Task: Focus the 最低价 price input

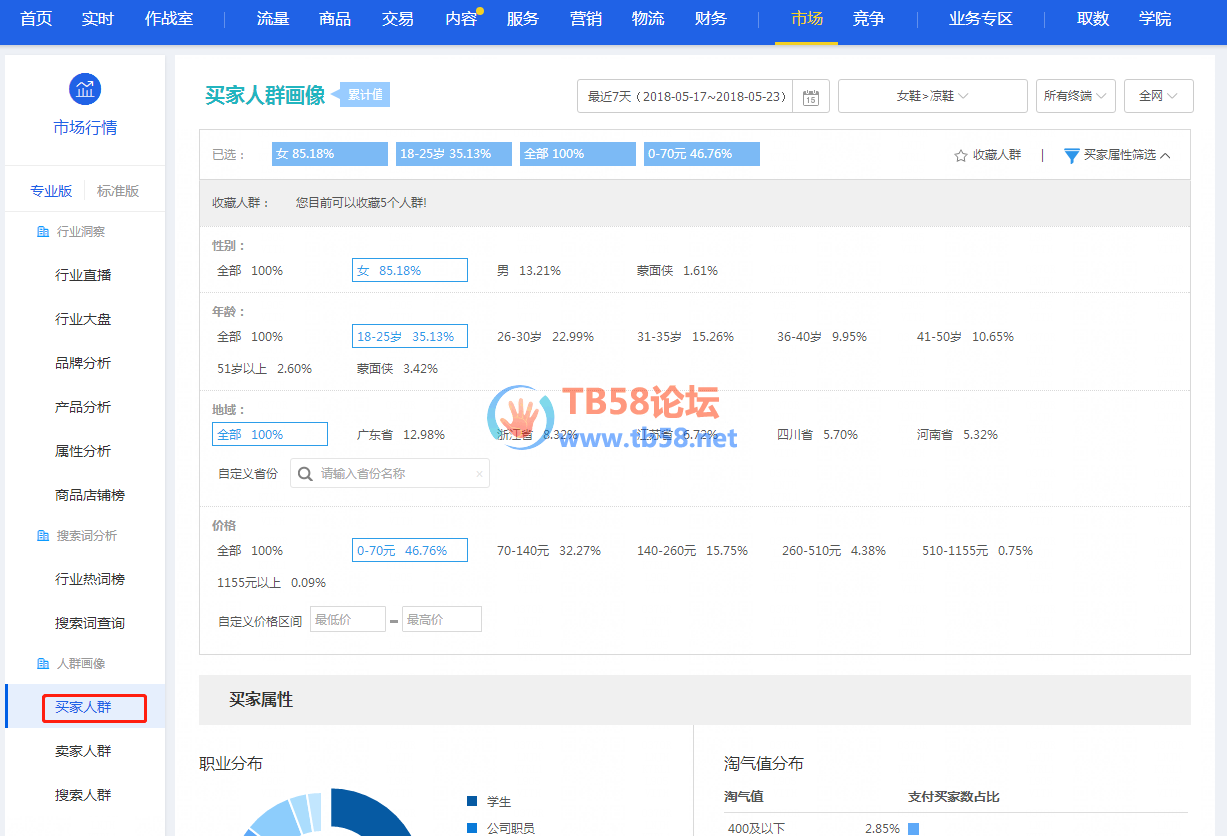Action: coord(348,620)
